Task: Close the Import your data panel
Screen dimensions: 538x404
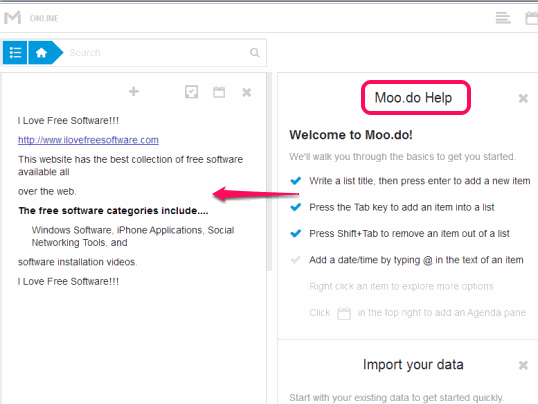Action: pos(523,365)
